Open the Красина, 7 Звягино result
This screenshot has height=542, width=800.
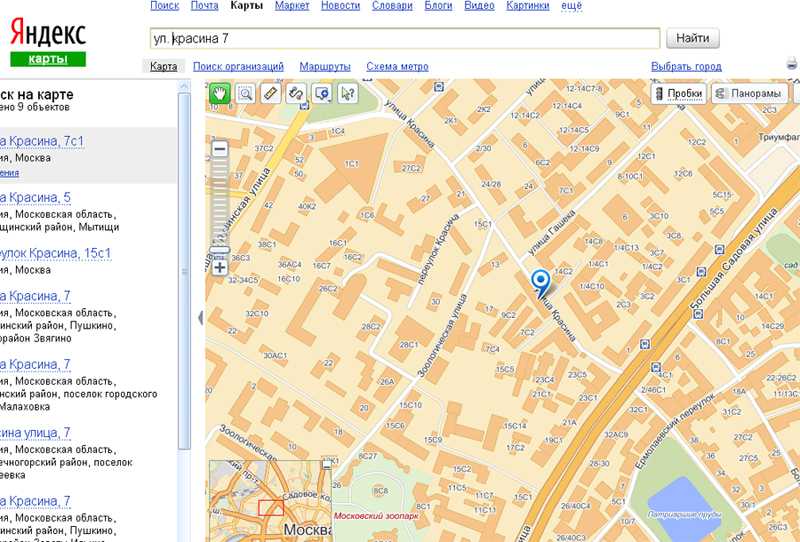coord(35,296)
